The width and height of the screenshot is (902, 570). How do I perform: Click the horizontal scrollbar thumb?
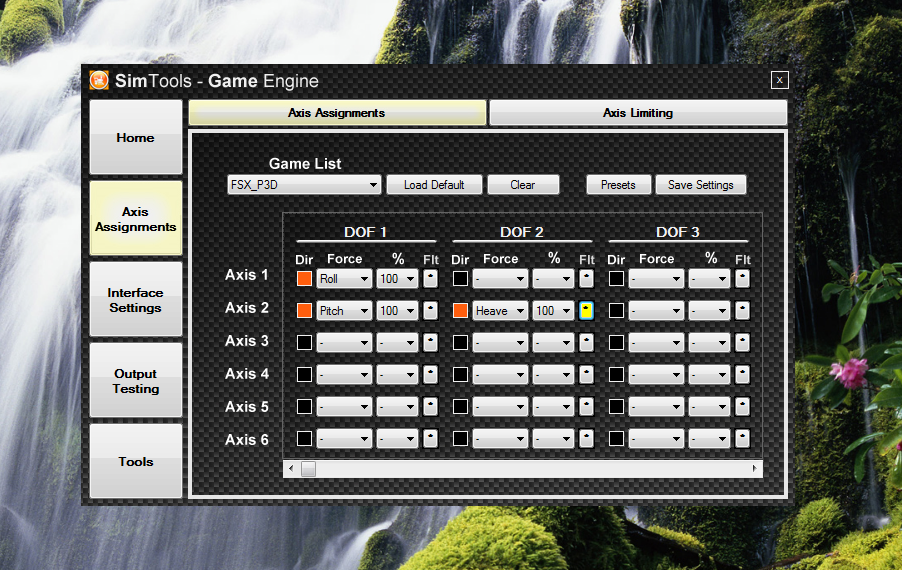click(x=308, y=469)
